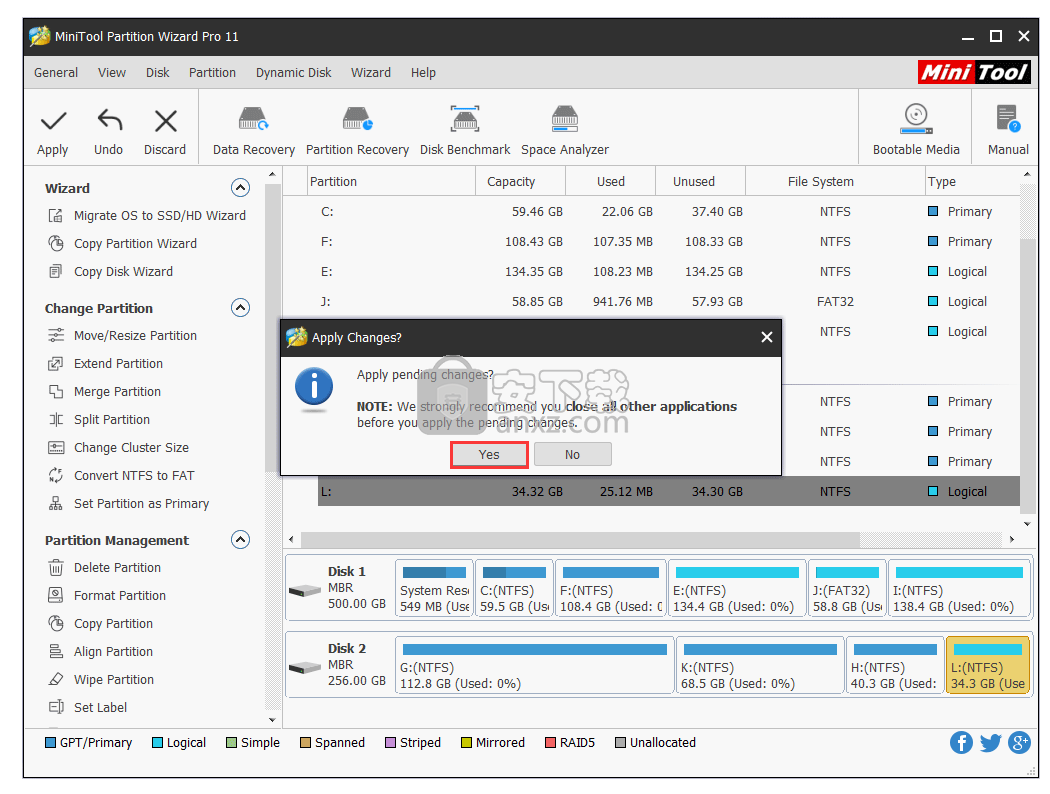This screenshot has width=1050, height=794.
Task: Close the Apply Changes dialog
Action: (x=767, y=337)
